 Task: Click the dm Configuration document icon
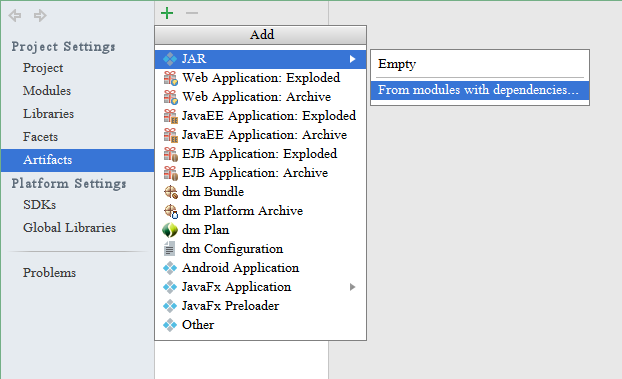click(169, 249)
